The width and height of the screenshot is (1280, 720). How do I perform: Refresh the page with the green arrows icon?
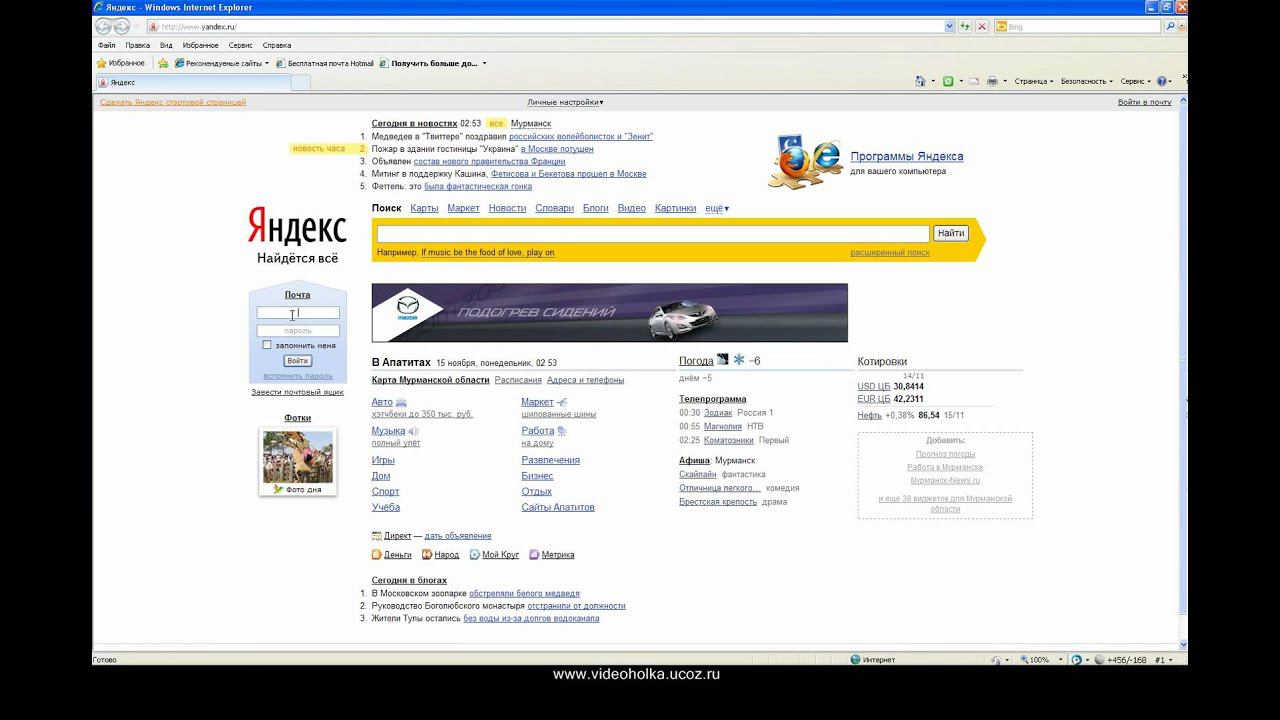pos(966,27)
